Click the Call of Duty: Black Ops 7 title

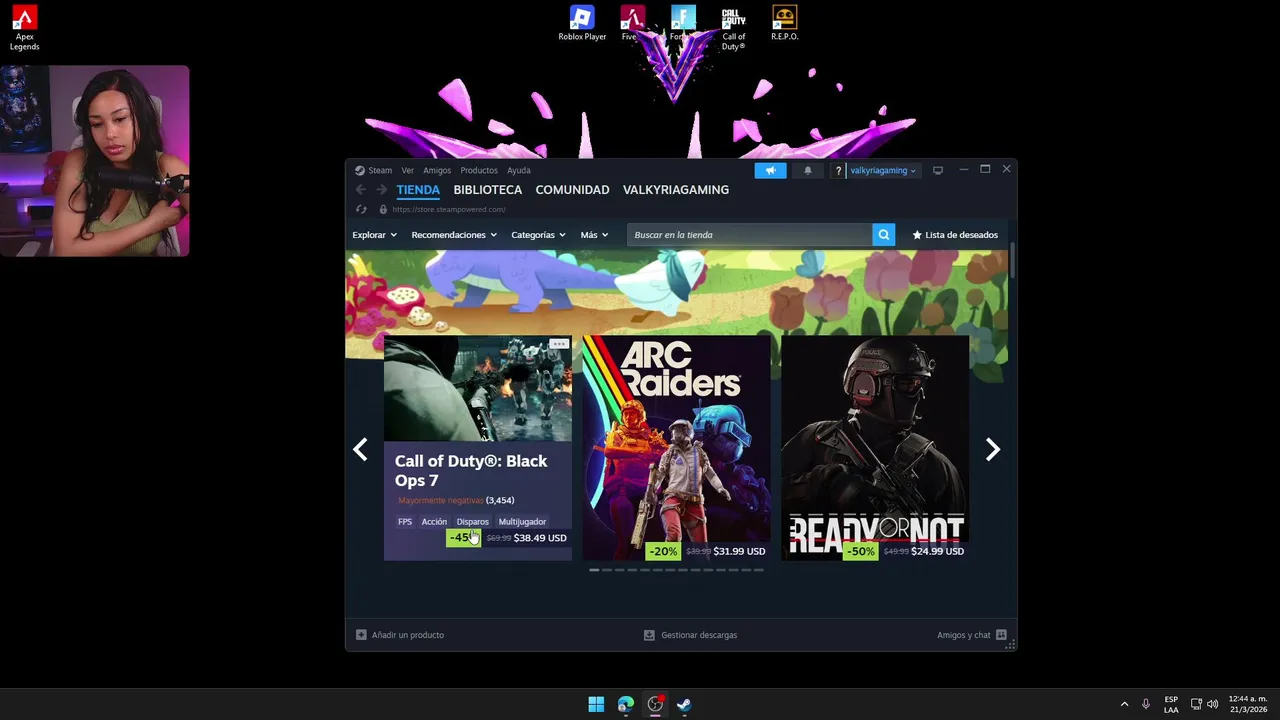point(471,471)
